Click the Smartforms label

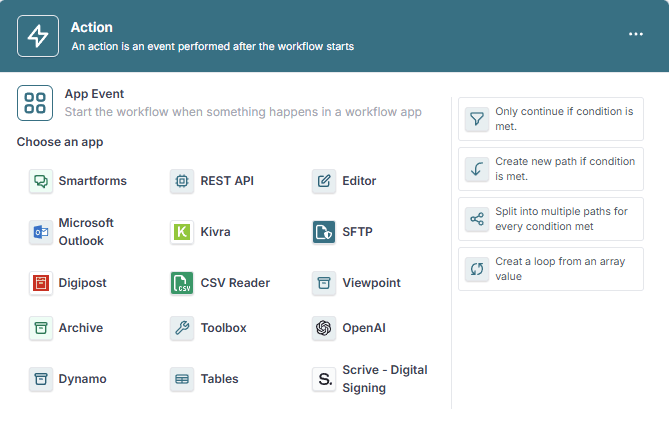click(x=93, y=181)
